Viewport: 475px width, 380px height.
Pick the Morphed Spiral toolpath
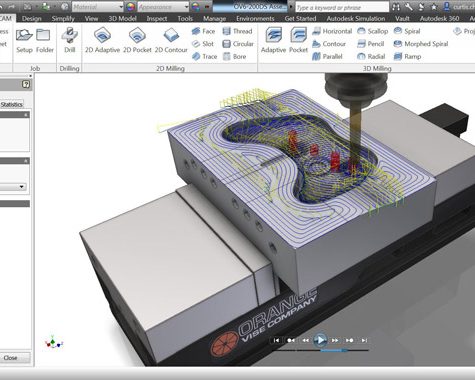tap(421, 44)
